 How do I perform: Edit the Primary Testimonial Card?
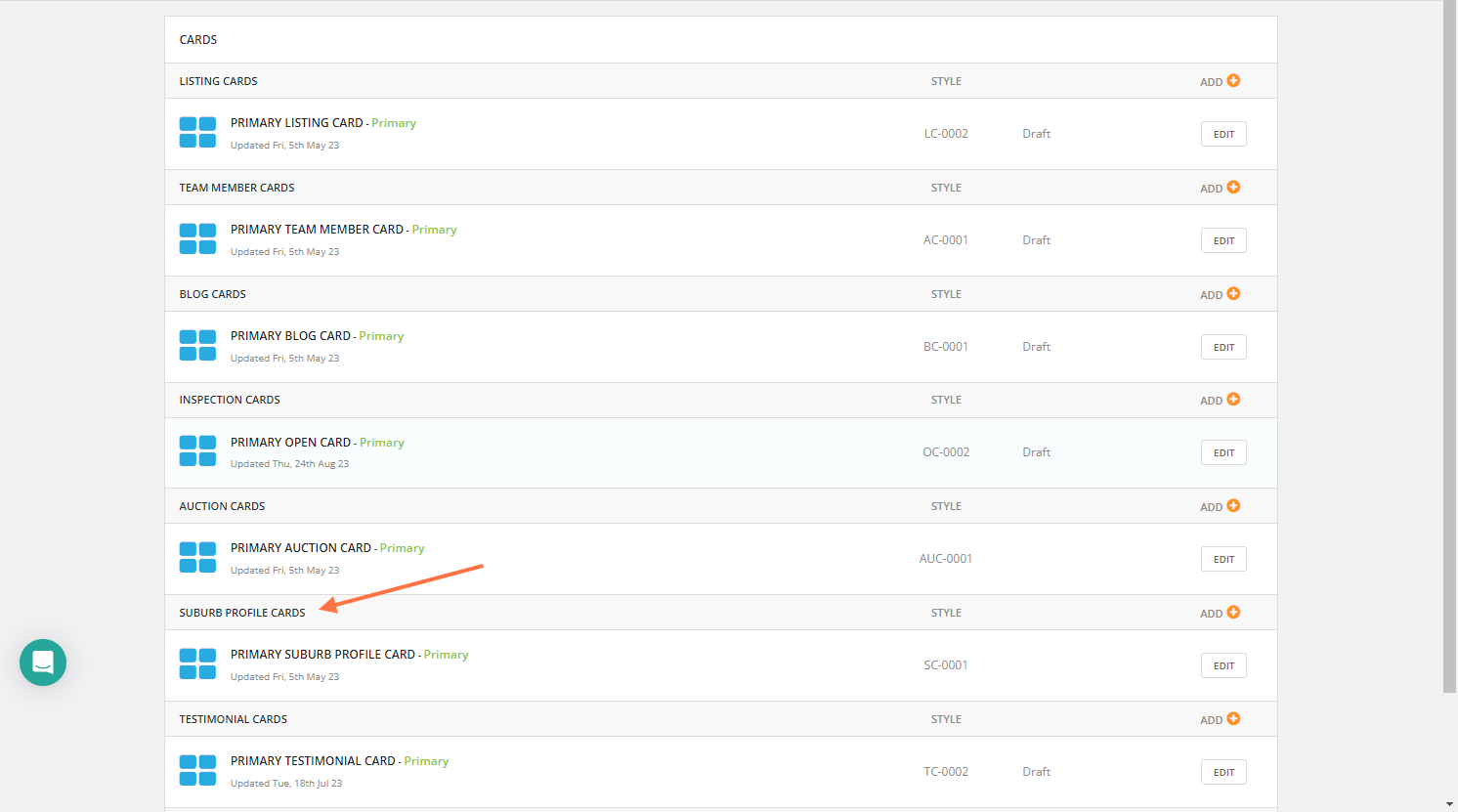1223,772
